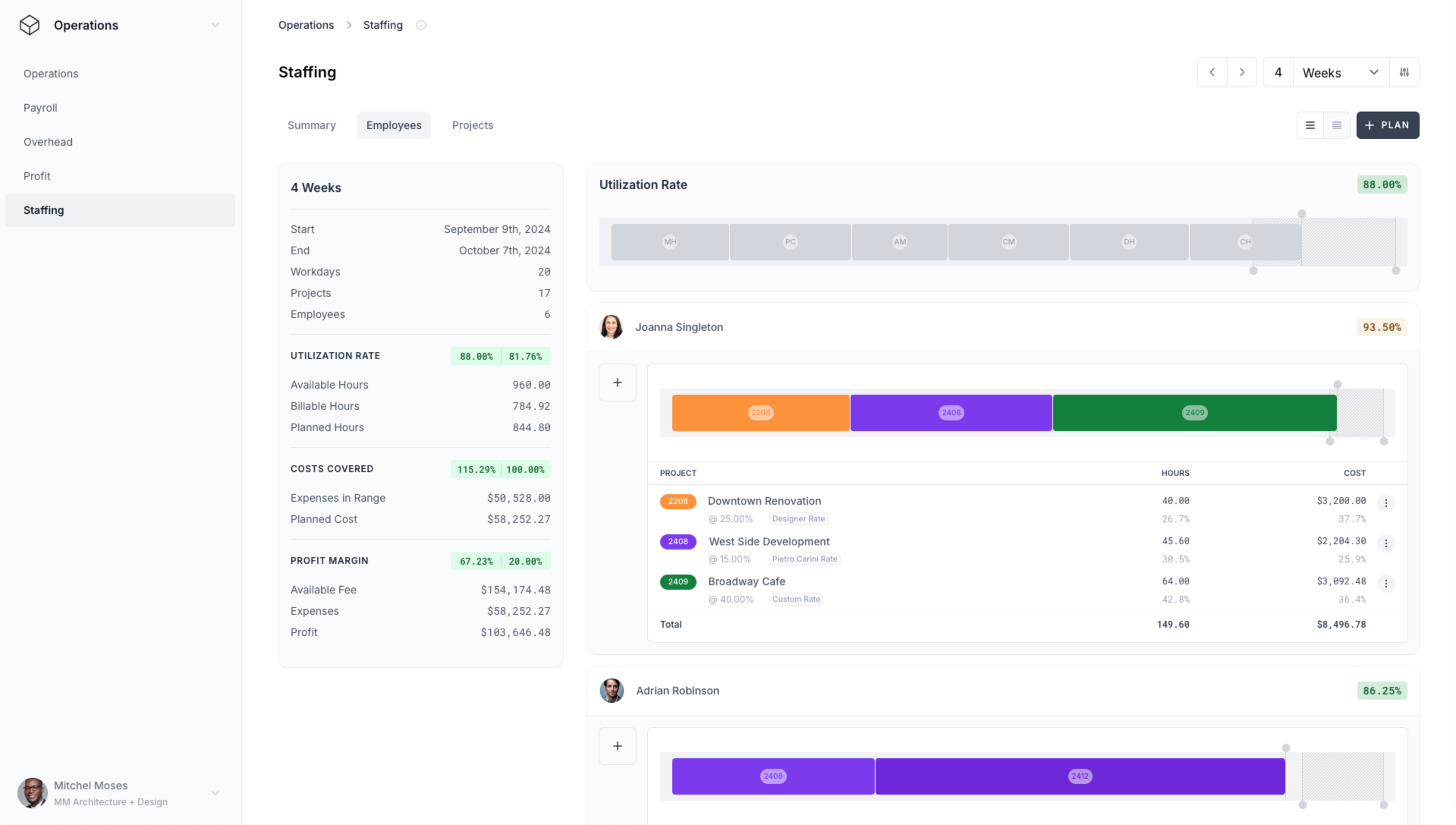Click Mitchel Moses profile avatar
Image resolution: width=1456 pixels, height=825 pixels.
[32, 793]
